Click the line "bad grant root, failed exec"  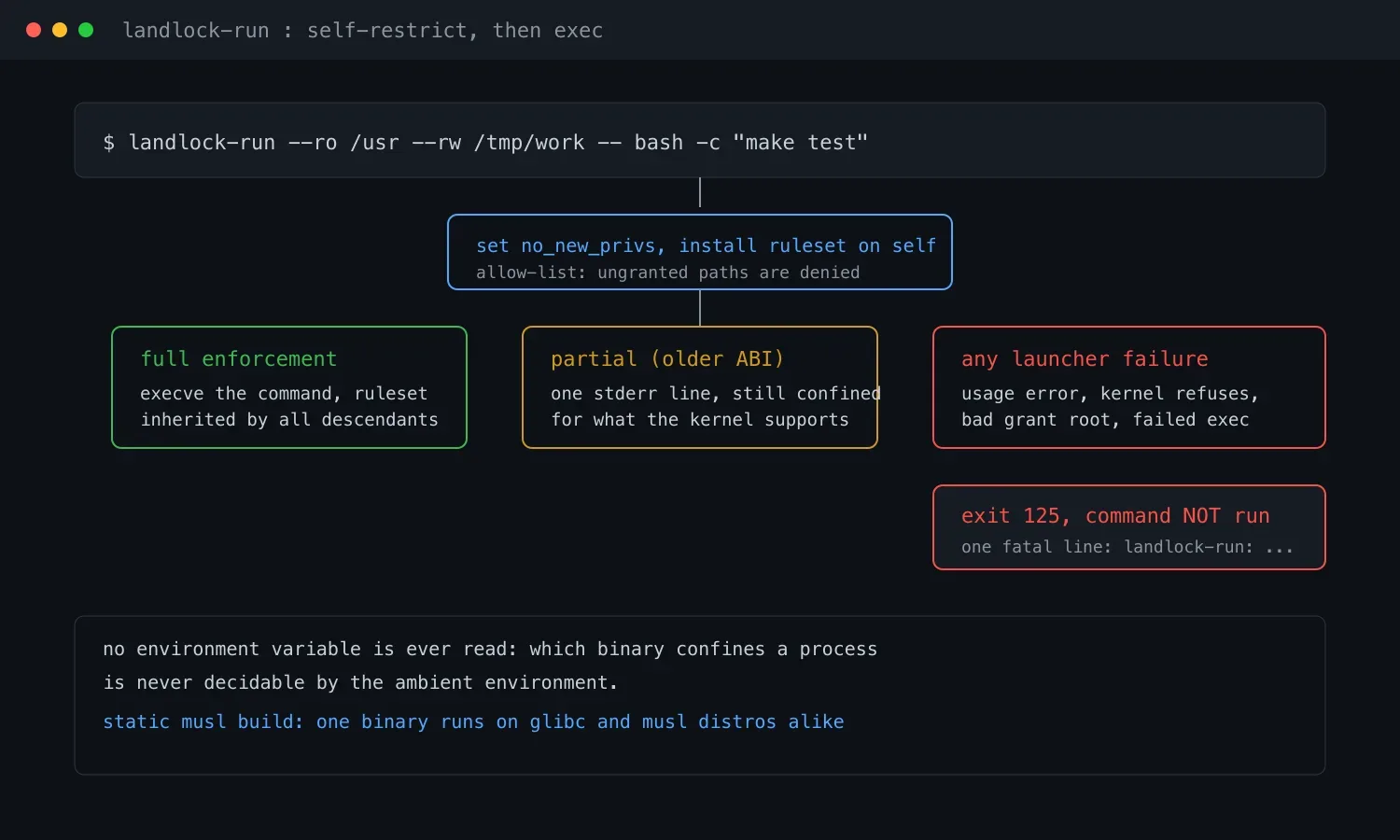(1105, 420)
